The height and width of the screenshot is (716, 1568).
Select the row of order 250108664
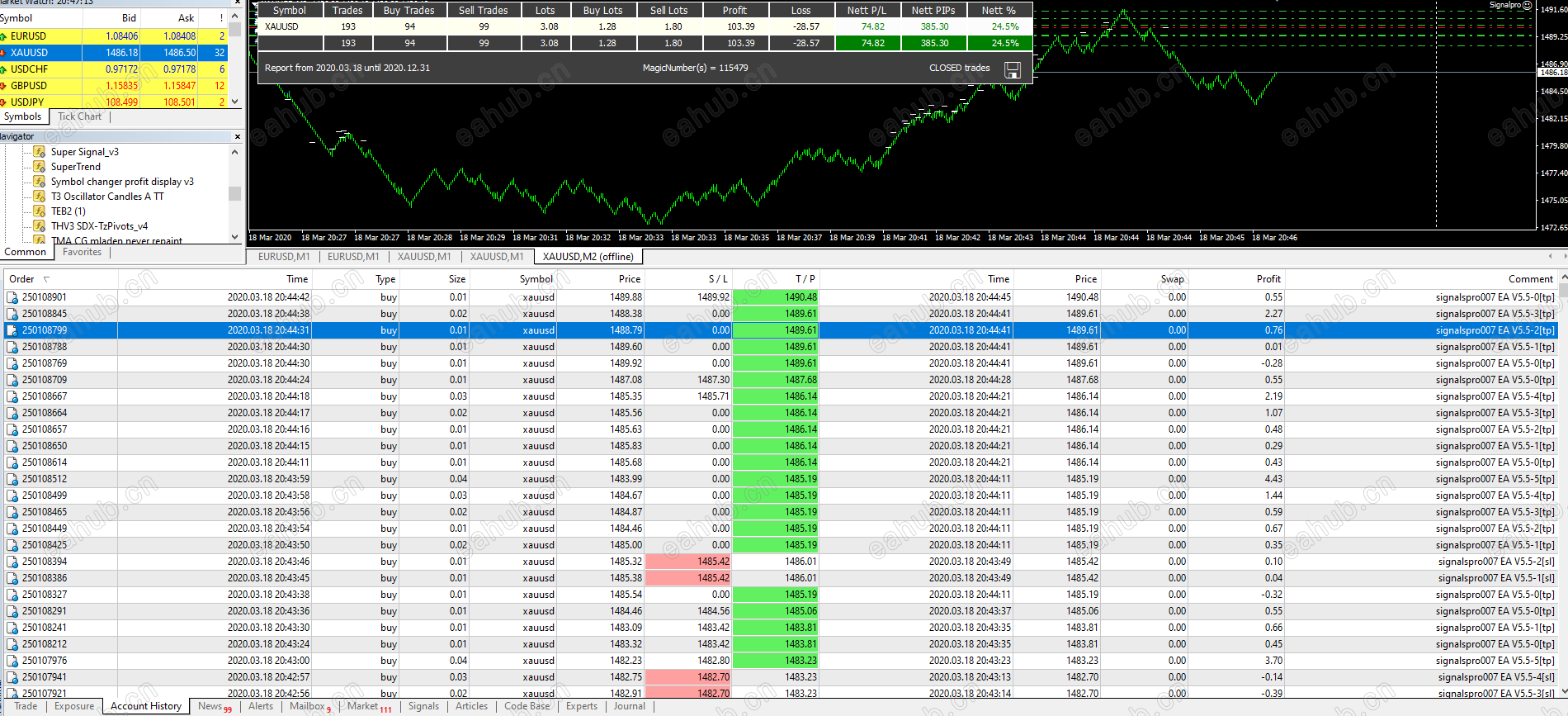pos(781,413)
